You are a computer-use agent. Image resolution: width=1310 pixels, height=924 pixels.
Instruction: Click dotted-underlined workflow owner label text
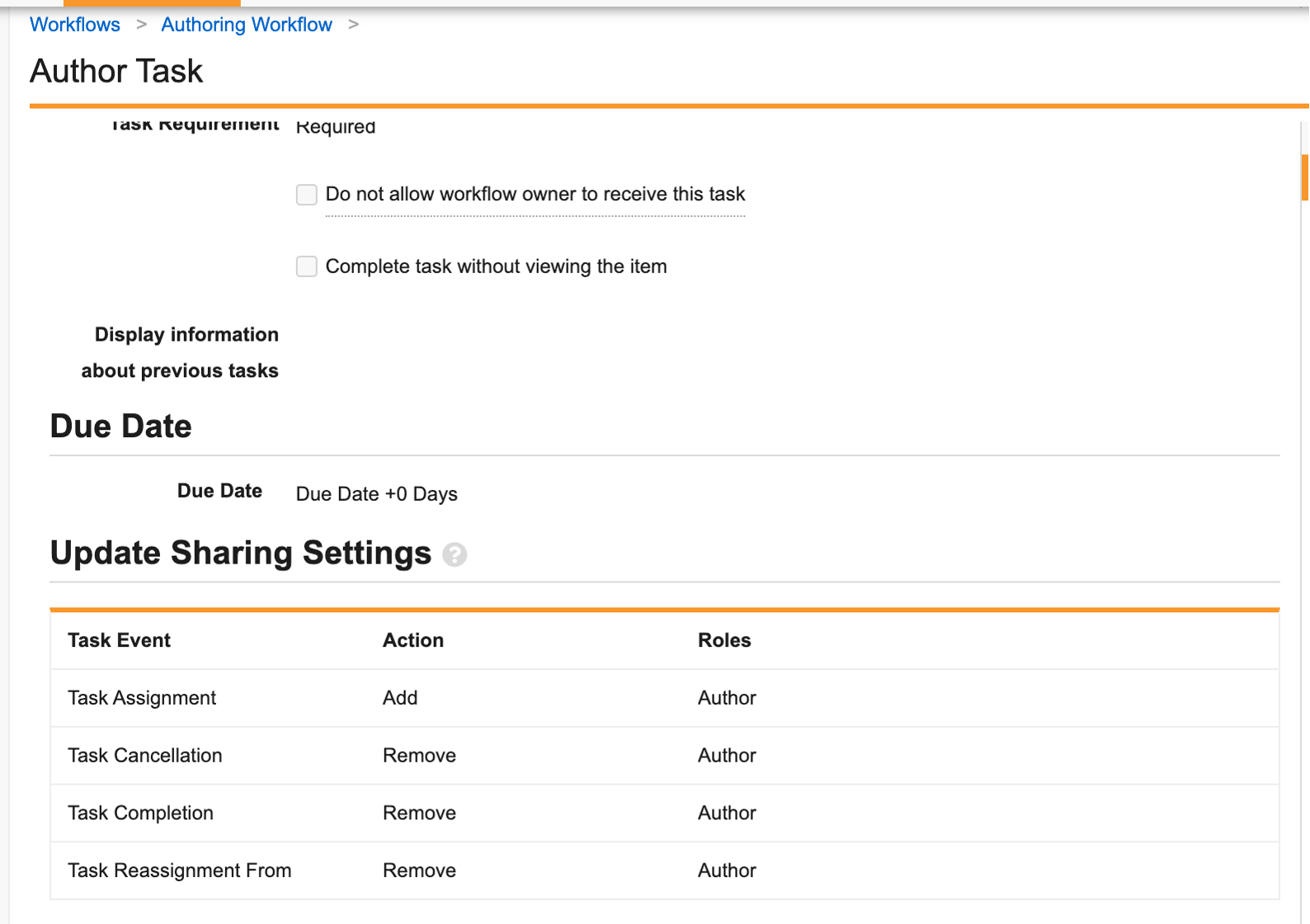tap(535, 195)
